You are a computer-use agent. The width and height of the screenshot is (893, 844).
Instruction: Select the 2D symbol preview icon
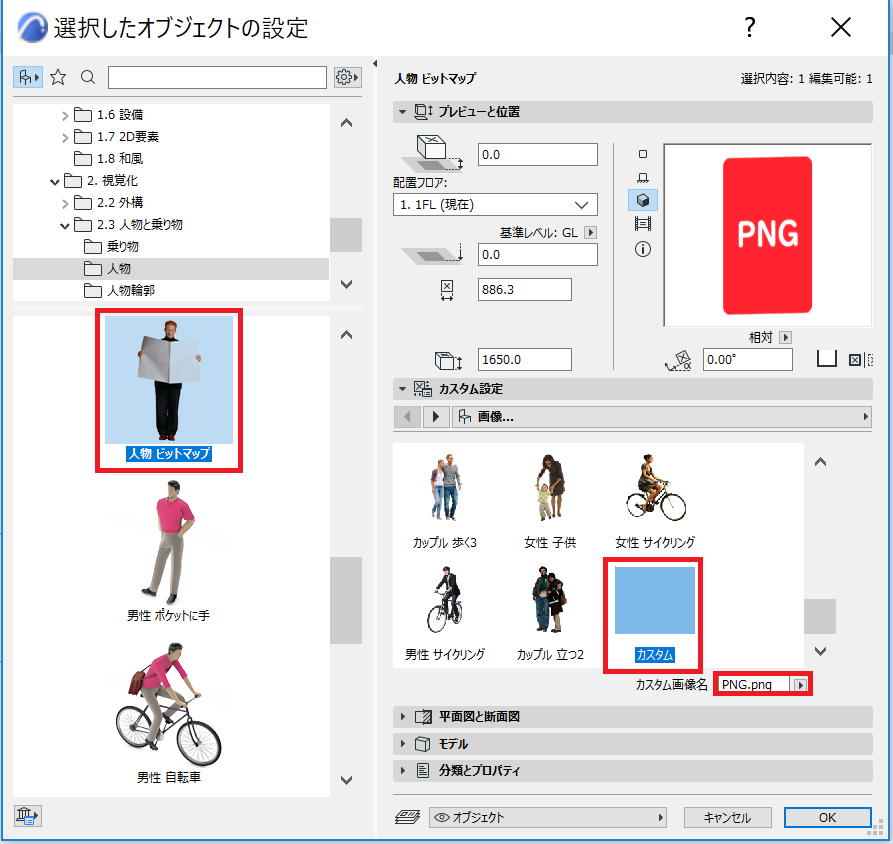click(643, 154)
